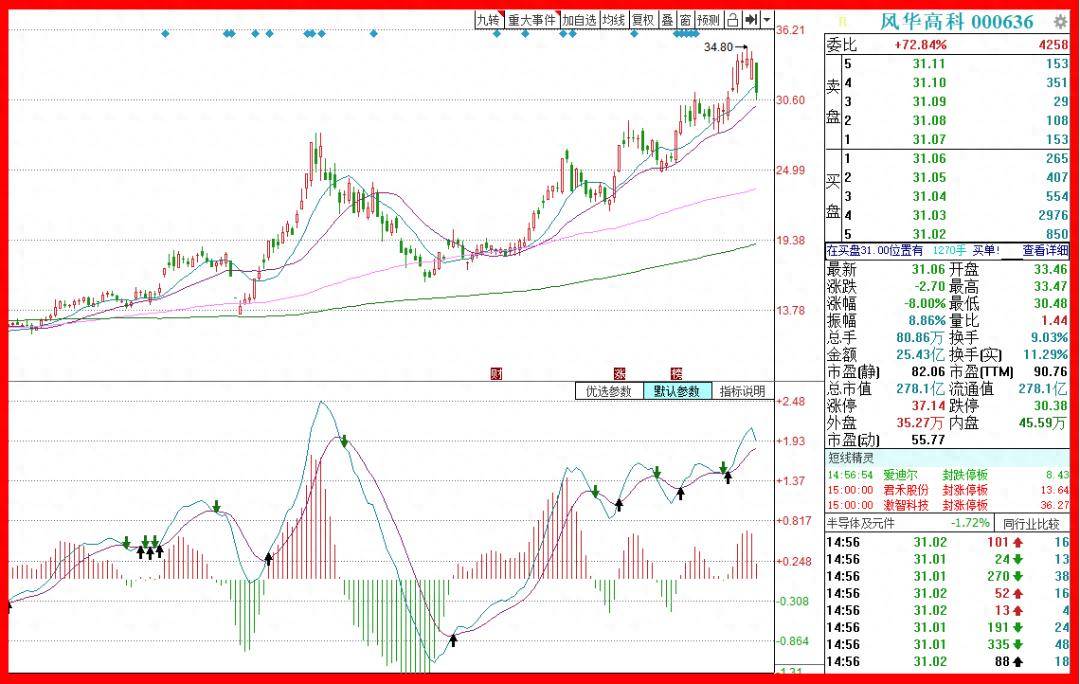
Task: Open settings gear next to 风华高科
Action: pos(1060,22)
